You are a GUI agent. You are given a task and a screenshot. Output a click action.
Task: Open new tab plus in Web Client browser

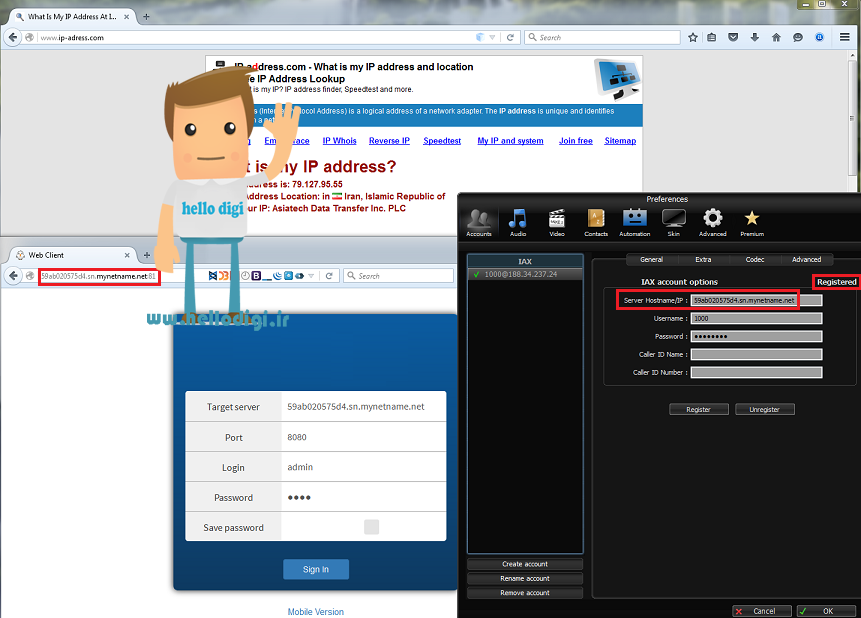click(x=147, y=255)
